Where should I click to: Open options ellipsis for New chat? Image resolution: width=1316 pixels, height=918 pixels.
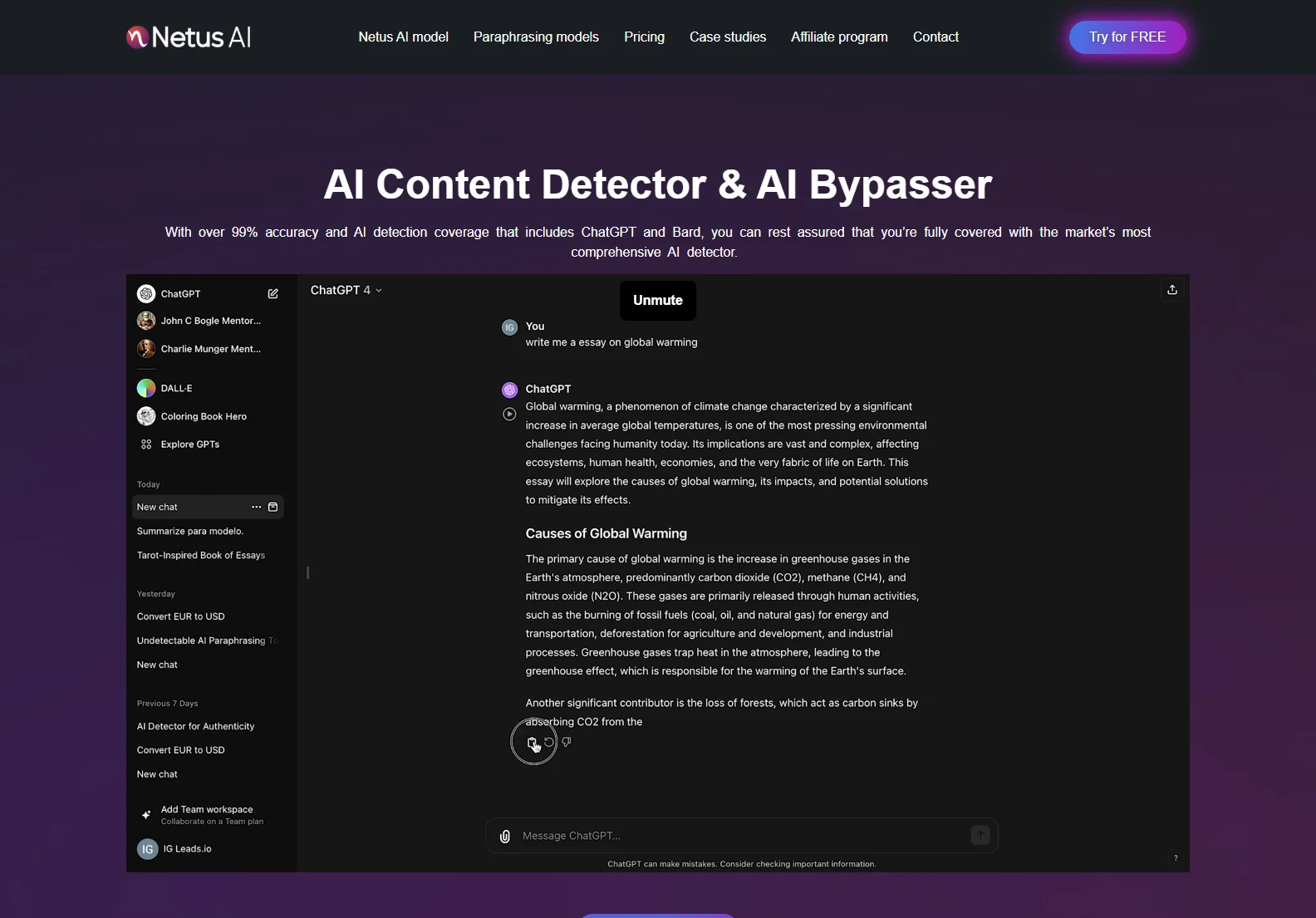(x=256, y=507)
